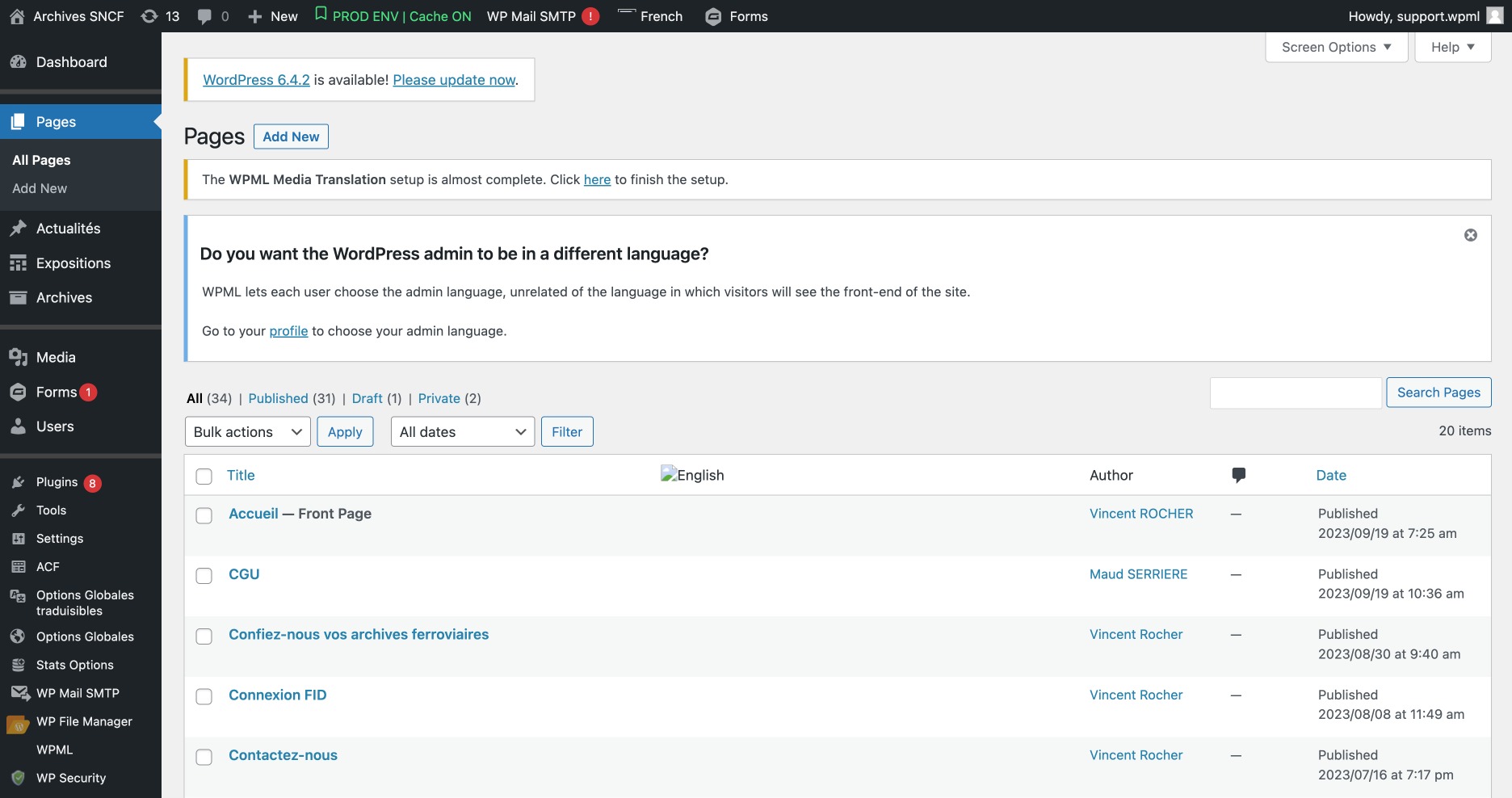Click the WP Security shield icon
The image size is (1512, 798).
click(x=18, y=778)
